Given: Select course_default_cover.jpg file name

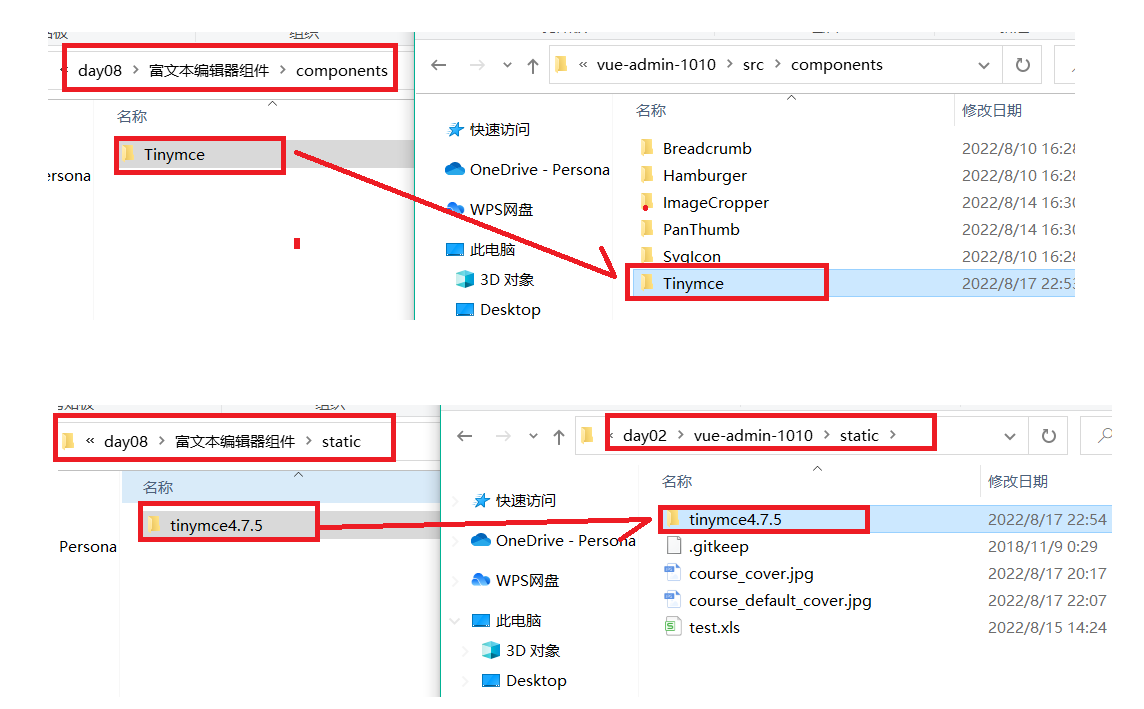Looking at the screenshot, I should (780, 600).
